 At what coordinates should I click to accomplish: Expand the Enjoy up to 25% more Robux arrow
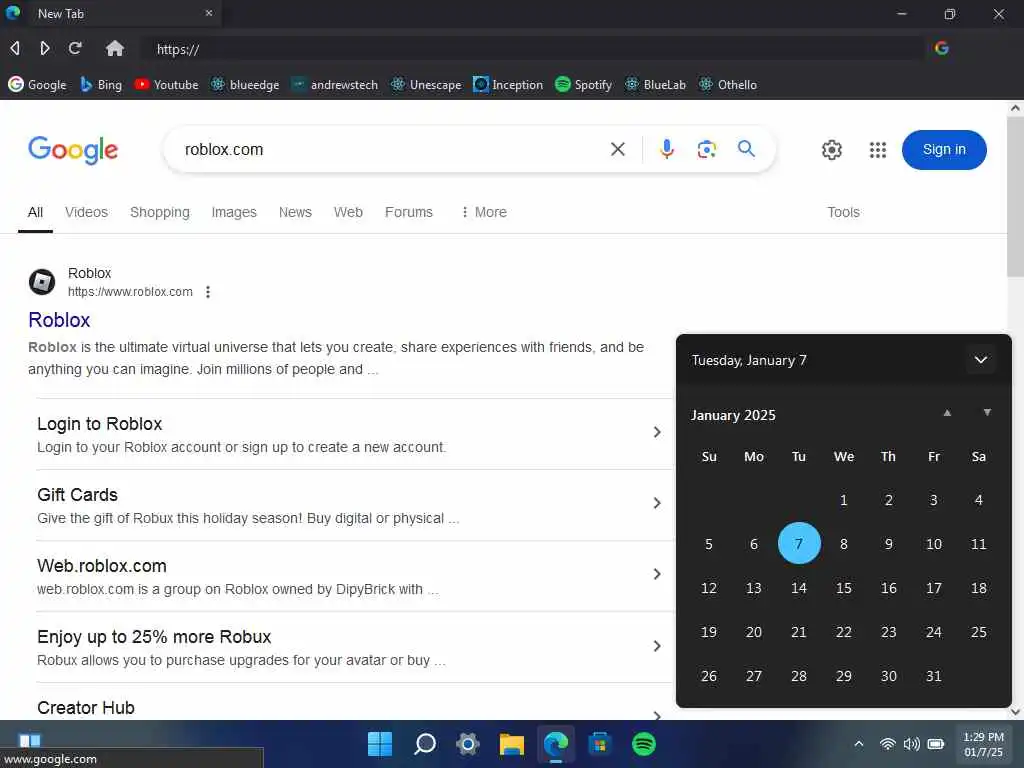coord(657,646)
